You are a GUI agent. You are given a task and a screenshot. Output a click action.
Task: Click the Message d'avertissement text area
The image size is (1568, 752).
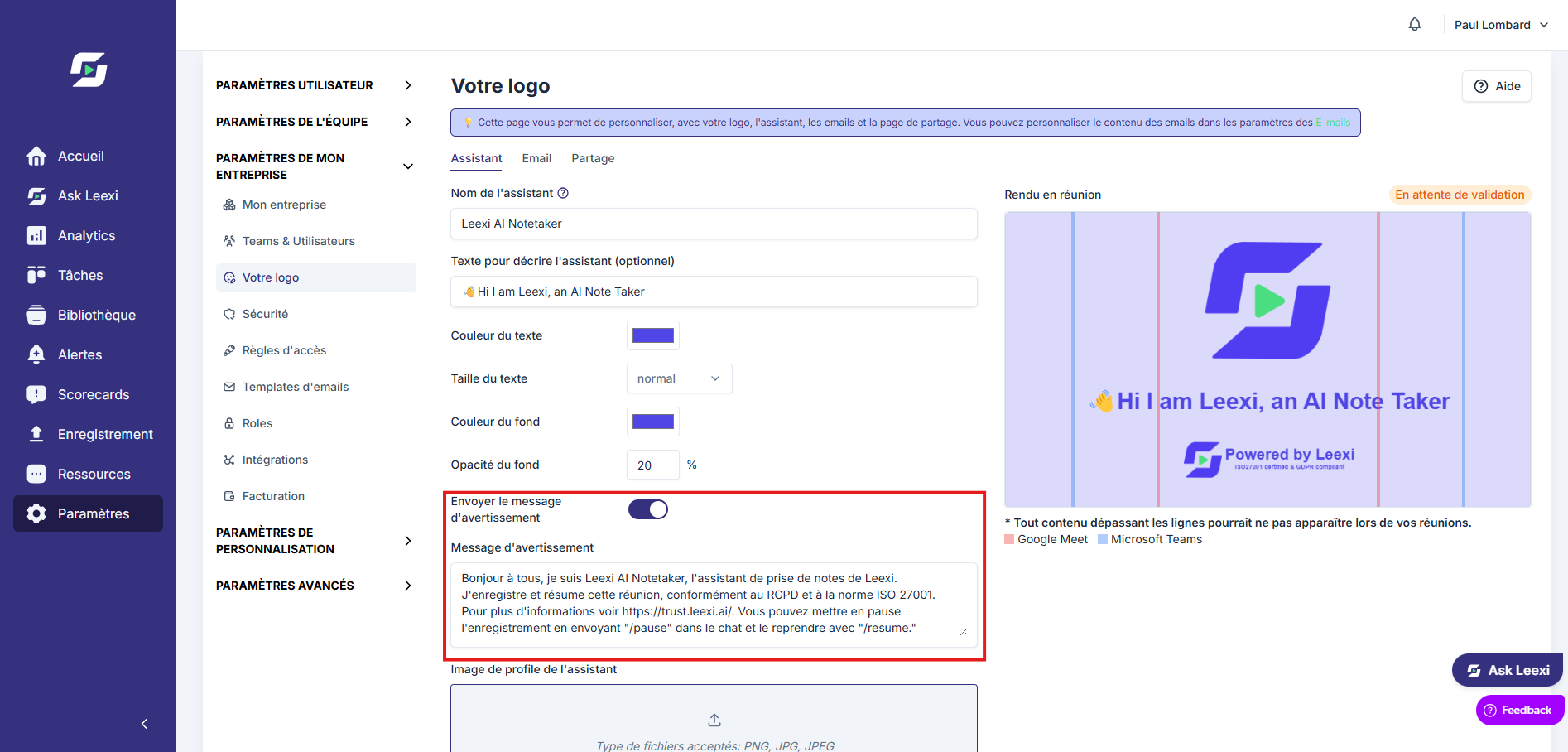714,604
